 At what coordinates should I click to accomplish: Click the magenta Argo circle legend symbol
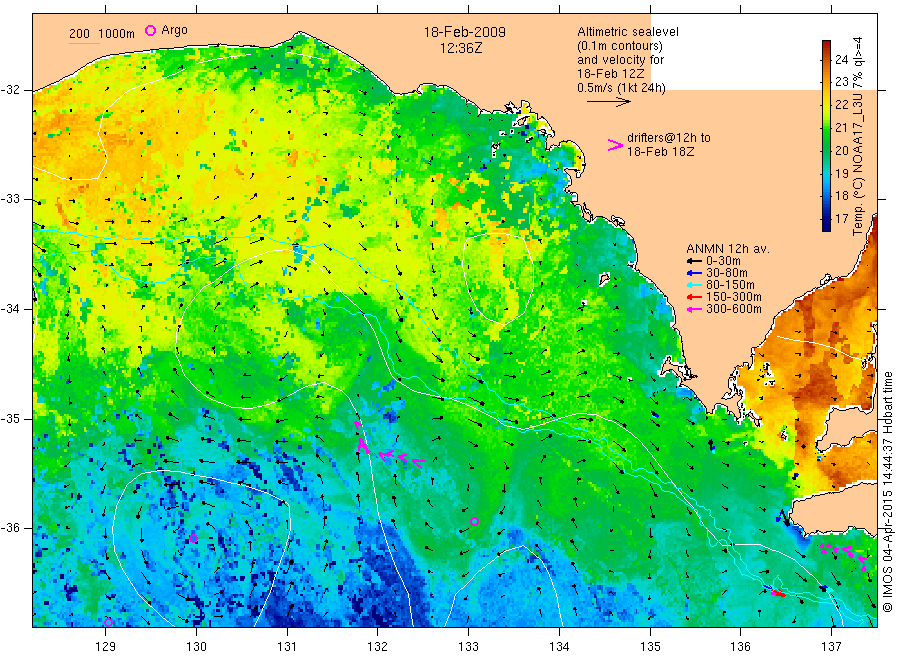click(x=150, y=31)
